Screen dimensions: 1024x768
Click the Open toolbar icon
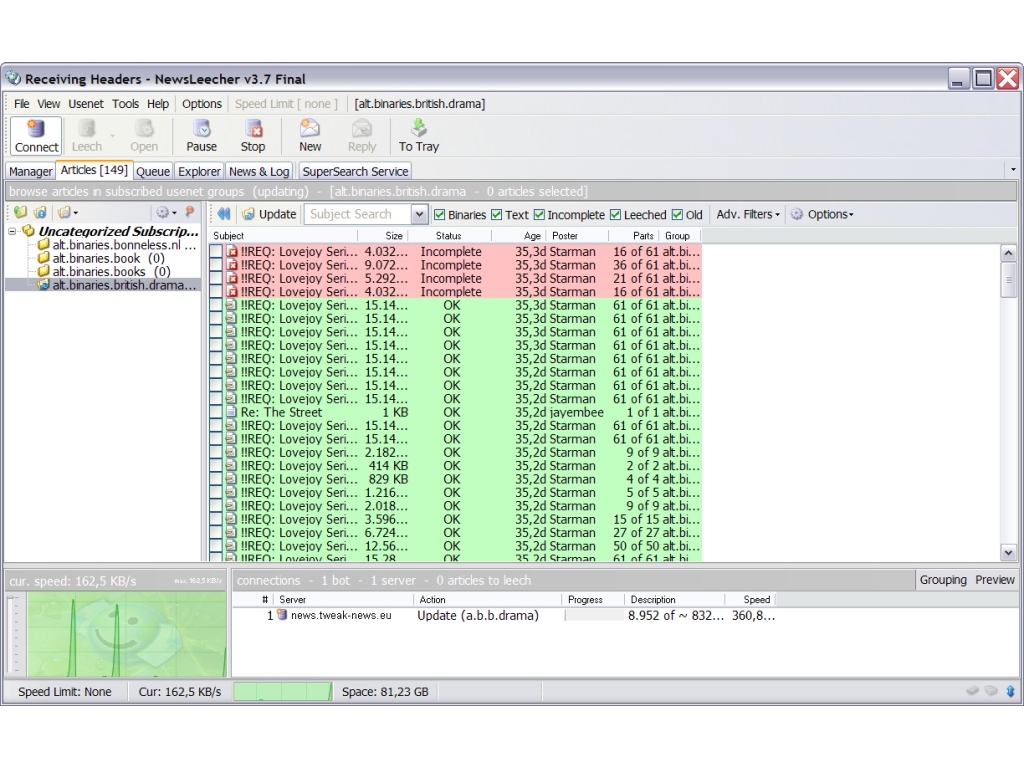tap(144, 129)
